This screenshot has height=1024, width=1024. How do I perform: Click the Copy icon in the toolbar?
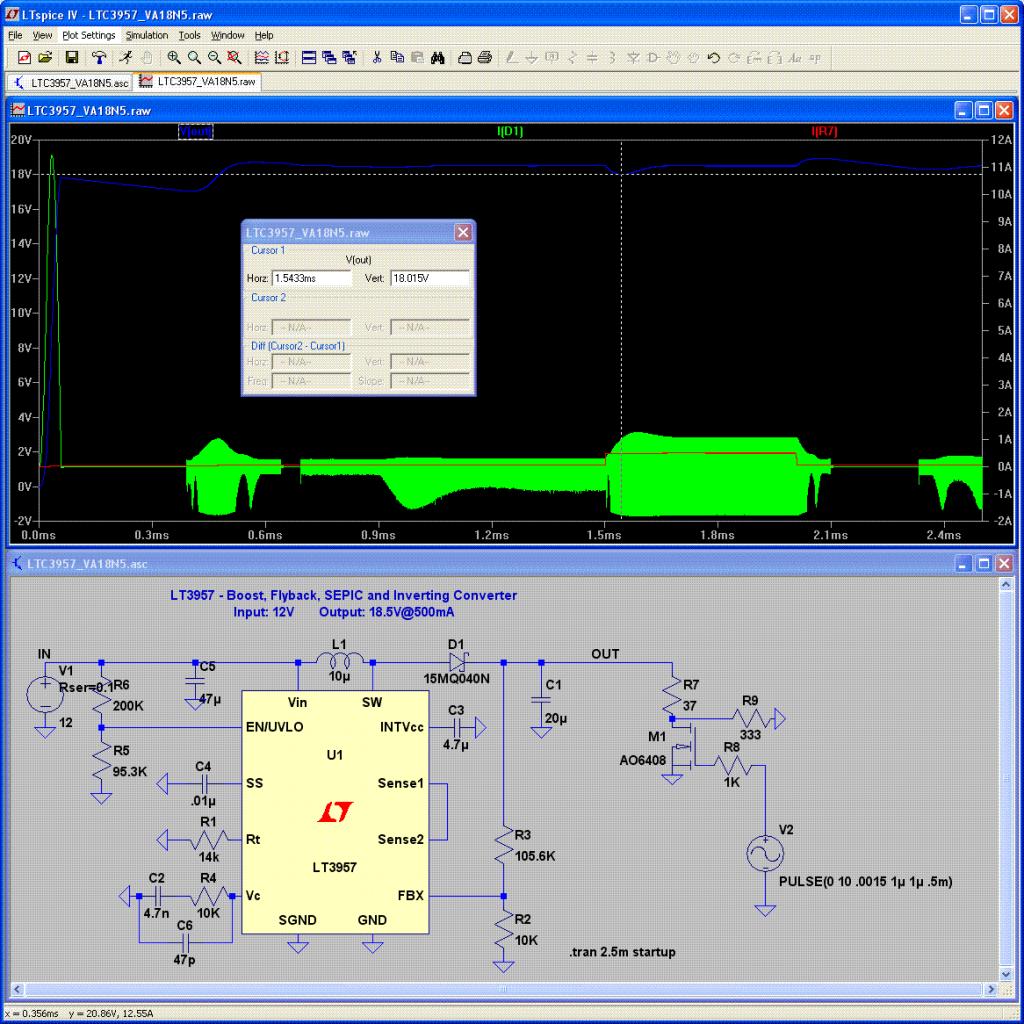tap(397, 57)
